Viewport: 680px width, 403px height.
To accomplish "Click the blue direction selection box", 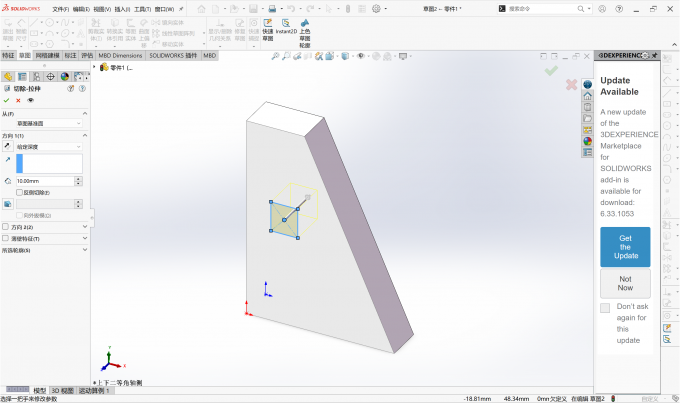I will (49, 164).
